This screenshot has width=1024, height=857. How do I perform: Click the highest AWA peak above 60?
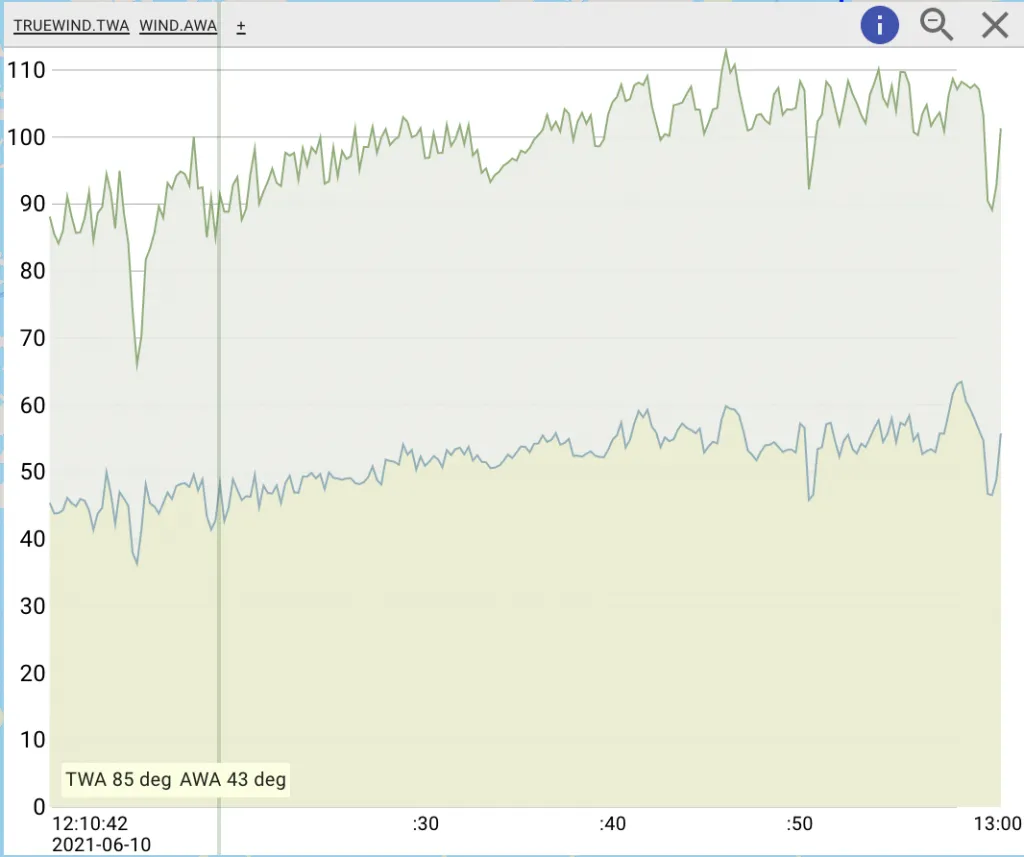click(x=960, y=382)
